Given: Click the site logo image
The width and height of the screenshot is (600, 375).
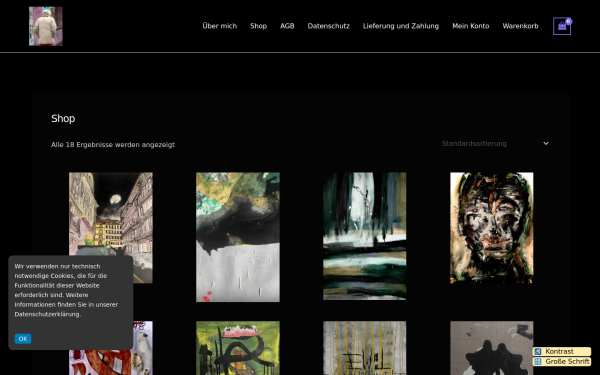Looking at the screenshot, I should point(46,26).
